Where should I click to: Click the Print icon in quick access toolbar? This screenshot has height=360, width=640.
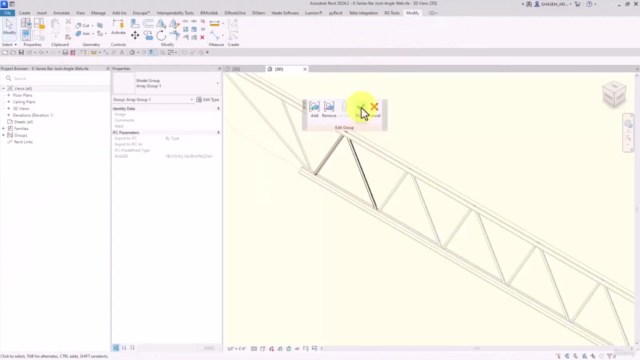pyautogui.click(x=65, y=52)
